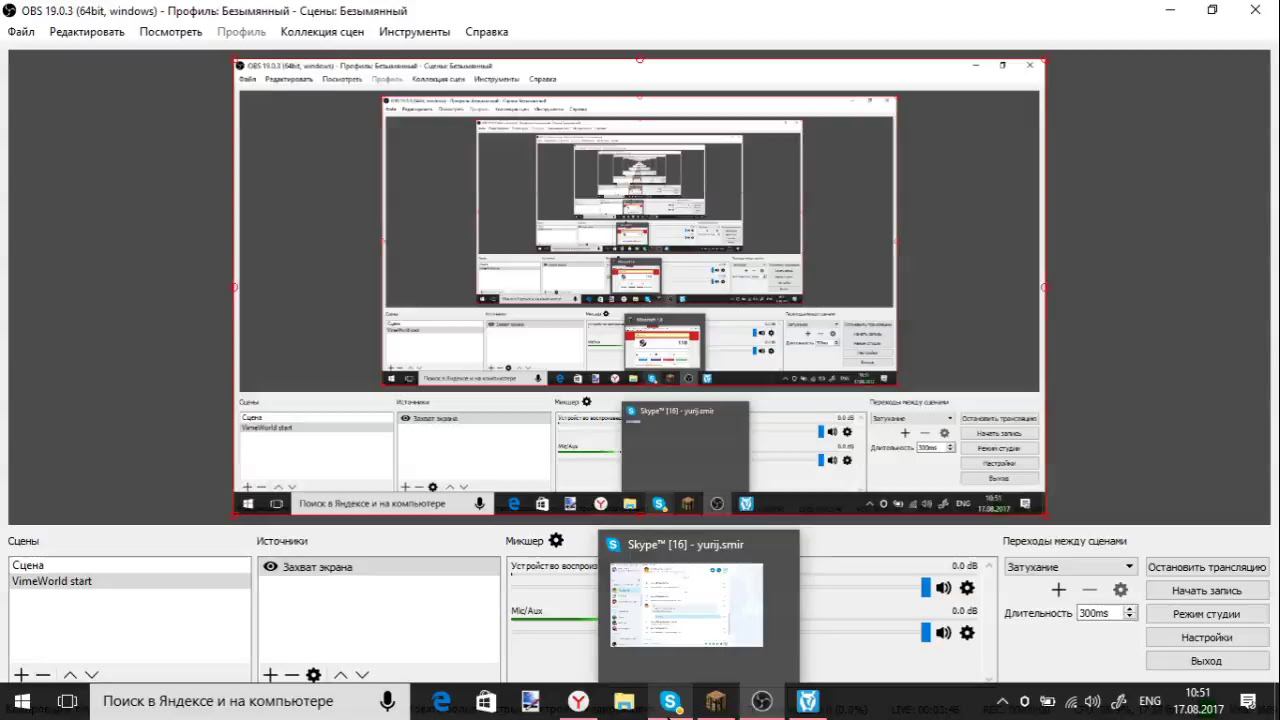Launch Yandex Browser from taskbar

[x=578, y=701]
